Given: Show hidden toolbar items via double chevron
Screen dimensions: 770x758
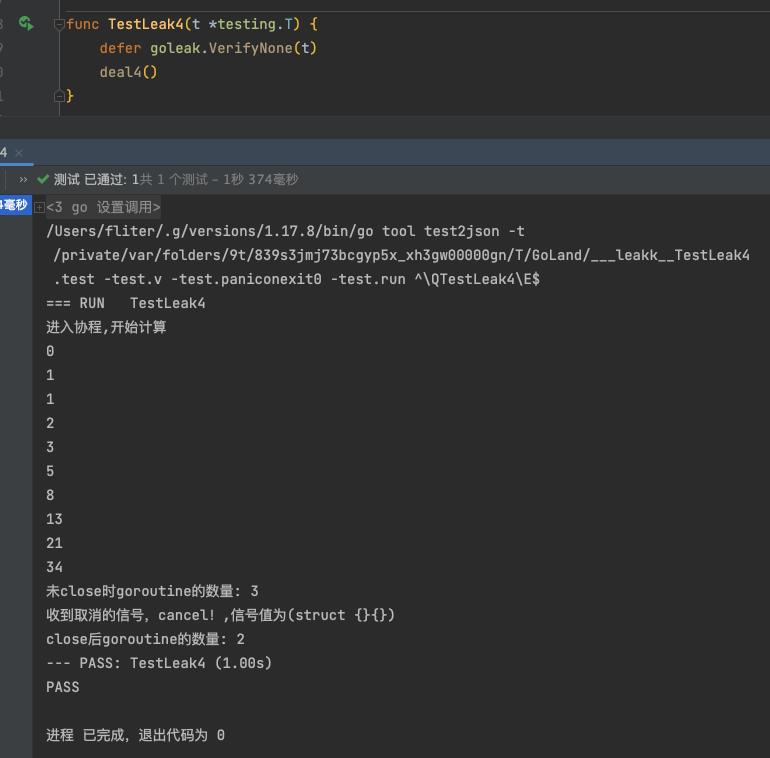Looking at the screenshot, I should click(x=23, y=180).
